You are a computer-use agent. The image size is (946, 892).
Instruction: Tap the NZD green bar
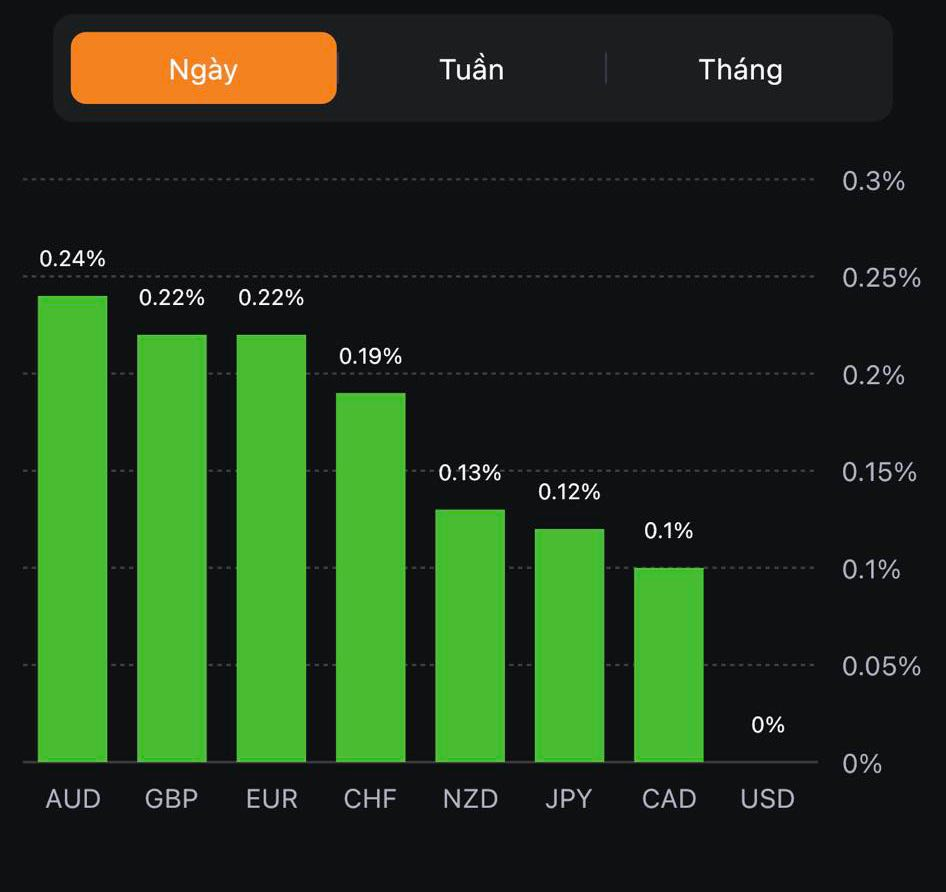click(x=470, y=636)
